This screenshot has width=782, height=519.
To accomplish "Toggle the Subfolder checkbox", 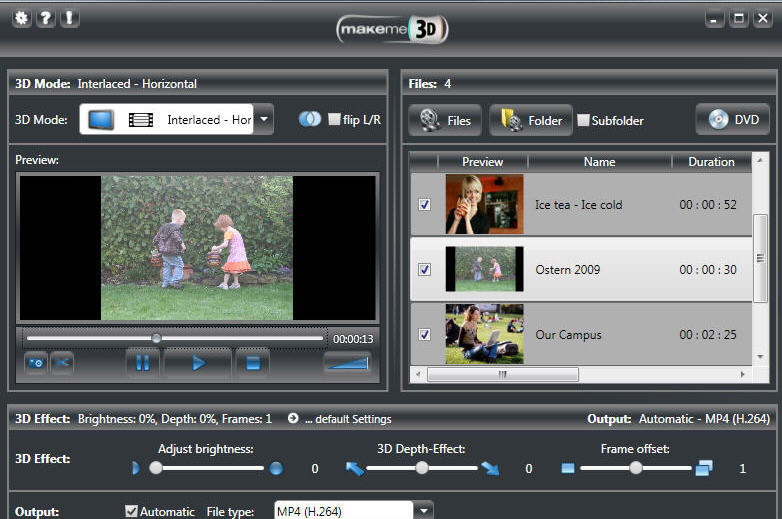I will click(583, 121).
